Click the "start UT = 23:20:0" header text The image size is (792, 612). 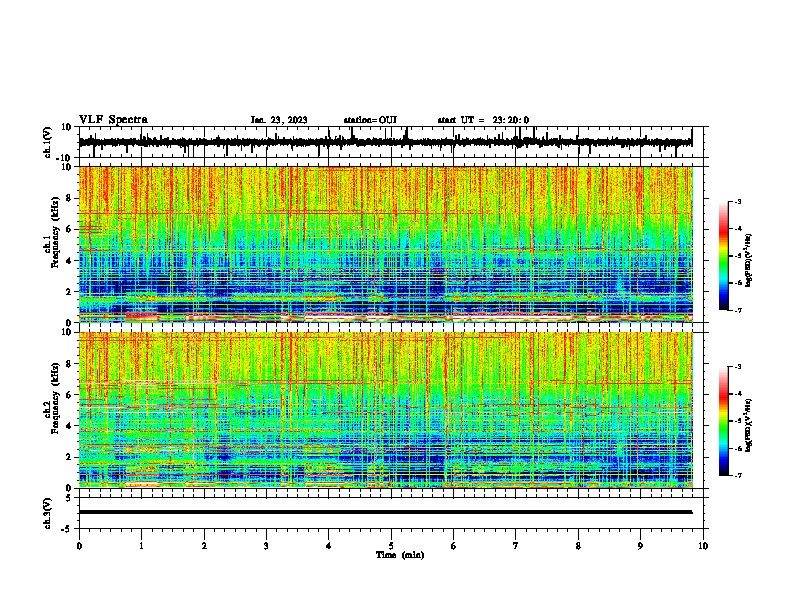click(x=483, y=120)
